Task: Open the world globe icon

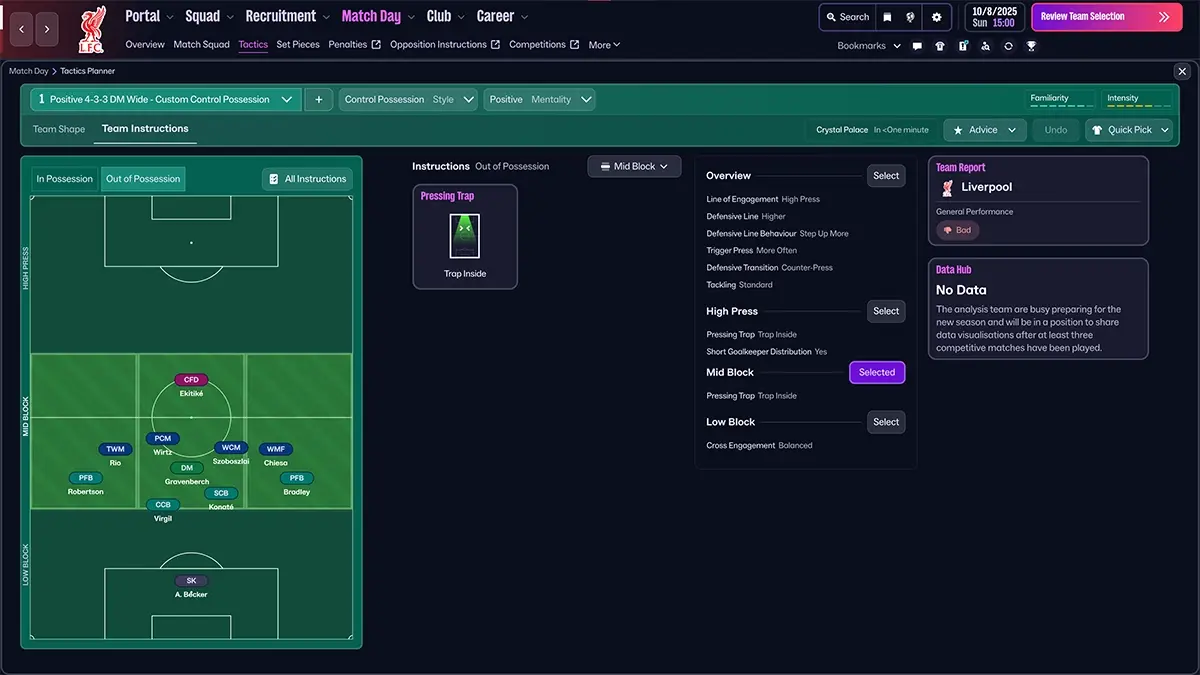Action: point(911,17)
